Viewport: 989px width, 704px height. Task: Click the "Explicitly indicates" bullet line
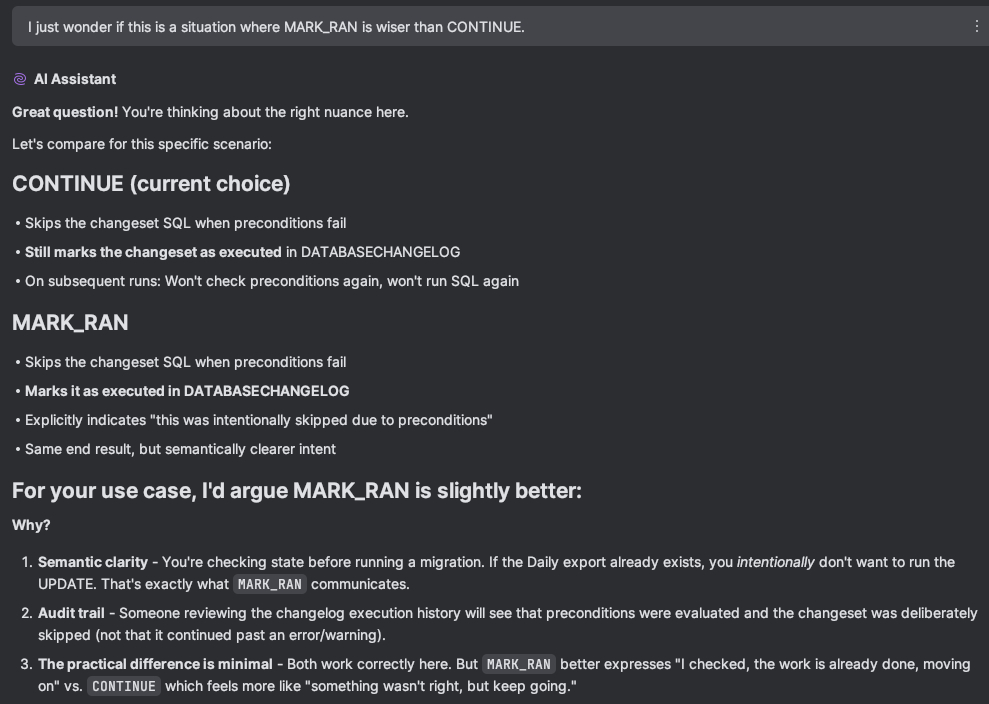pos(259,420)
